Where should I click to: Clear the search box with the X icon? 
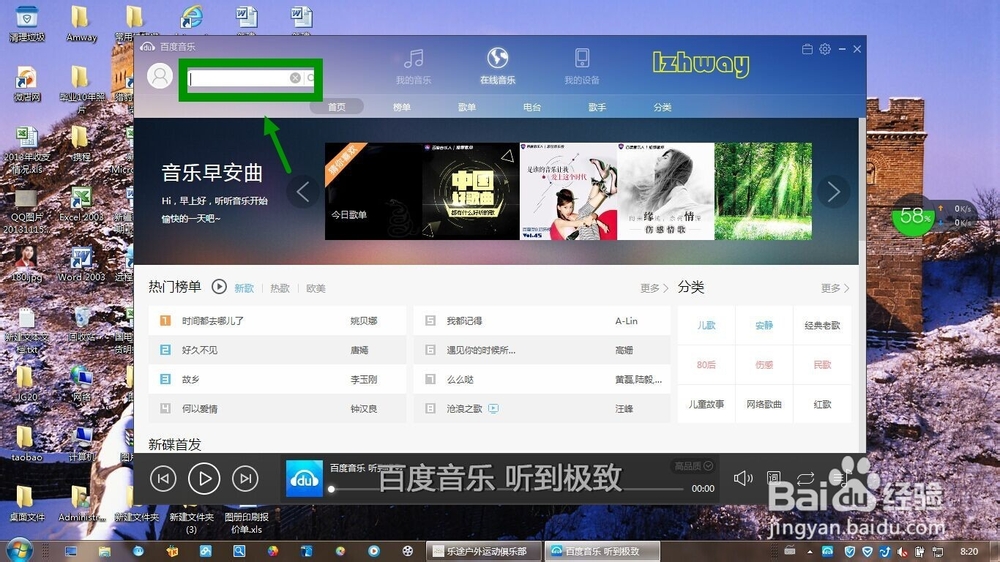click(295, 78)
